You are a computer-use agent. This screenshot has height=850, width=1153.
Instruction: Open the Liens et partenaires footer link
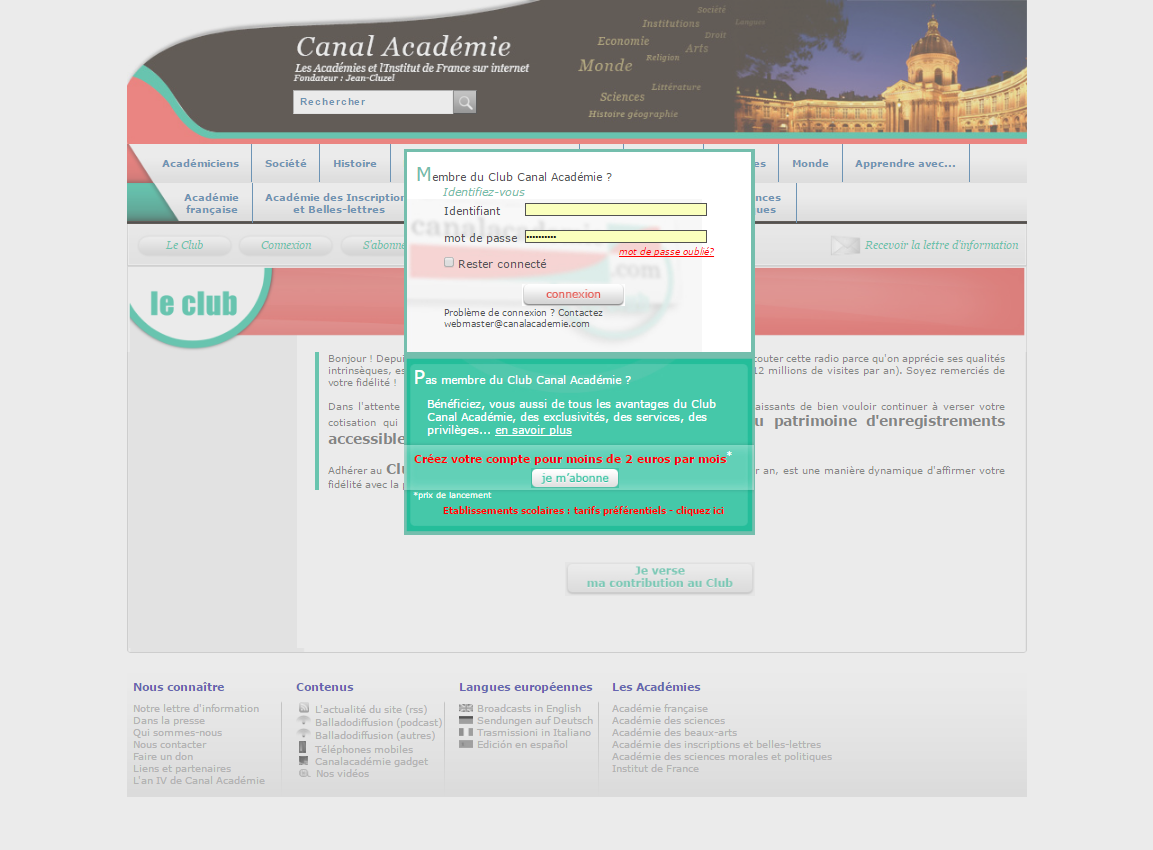tap(182, 768)
